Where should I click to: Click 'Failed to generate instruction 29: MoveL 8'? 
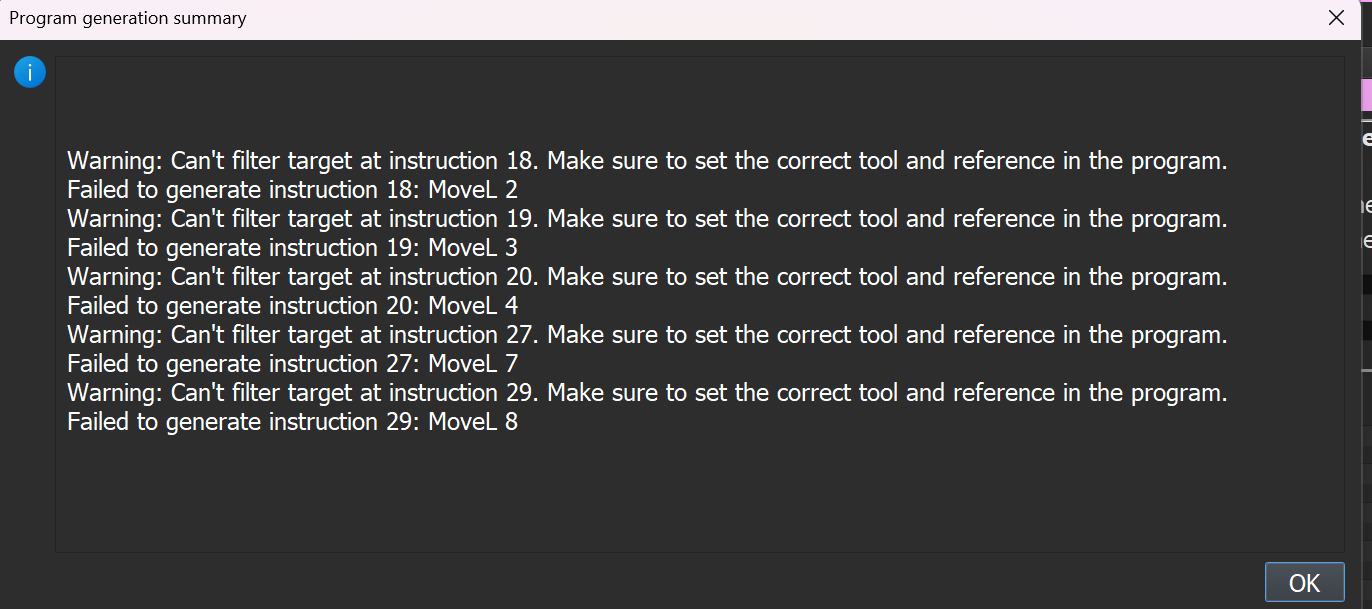[292, 422]
